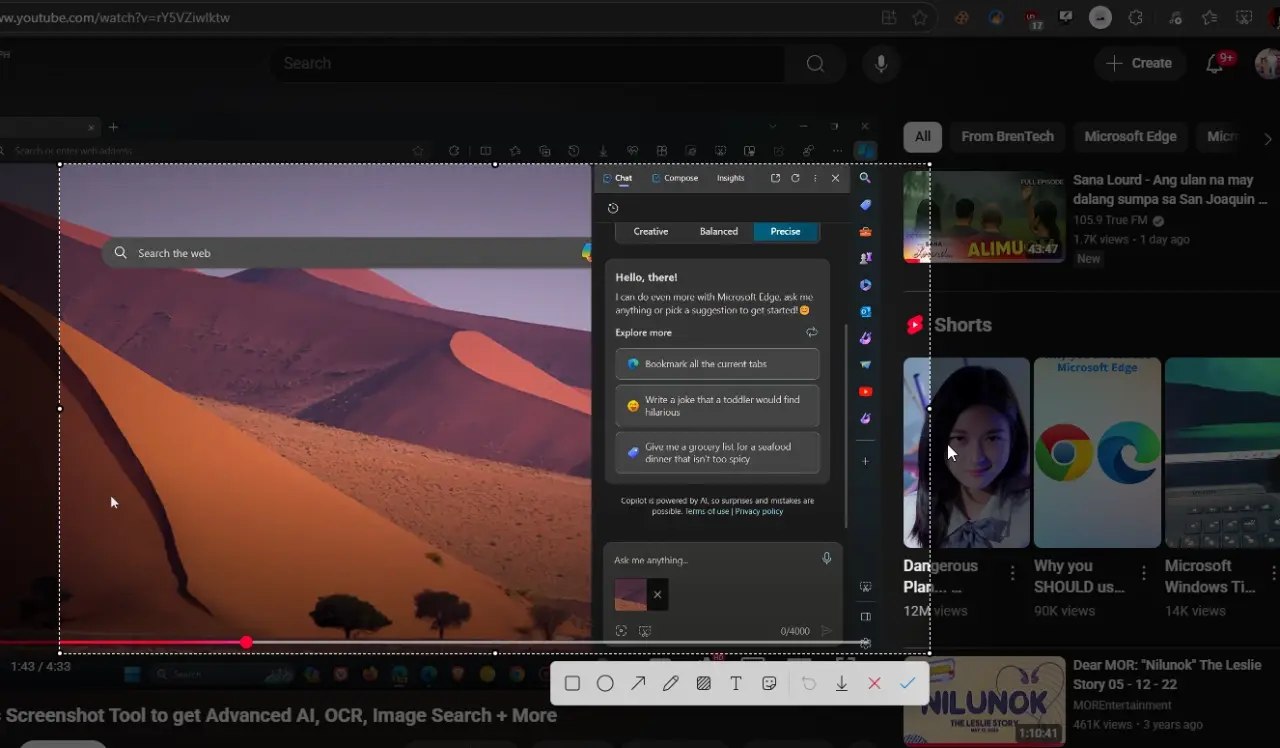Click Bookmark all the current tabs suggestion

(718, 364)
